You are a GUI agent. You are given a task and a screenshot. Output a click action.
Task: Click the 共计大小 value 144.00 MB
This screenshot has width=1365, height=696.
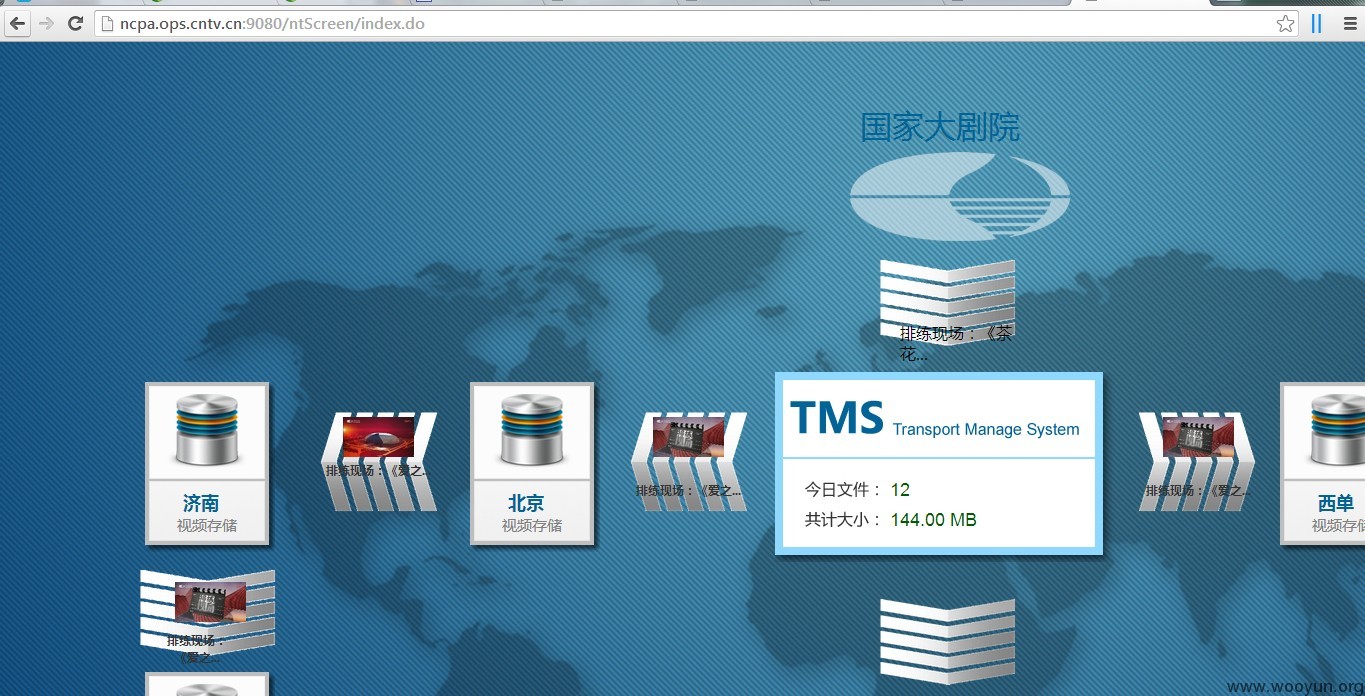coord(933,520)
